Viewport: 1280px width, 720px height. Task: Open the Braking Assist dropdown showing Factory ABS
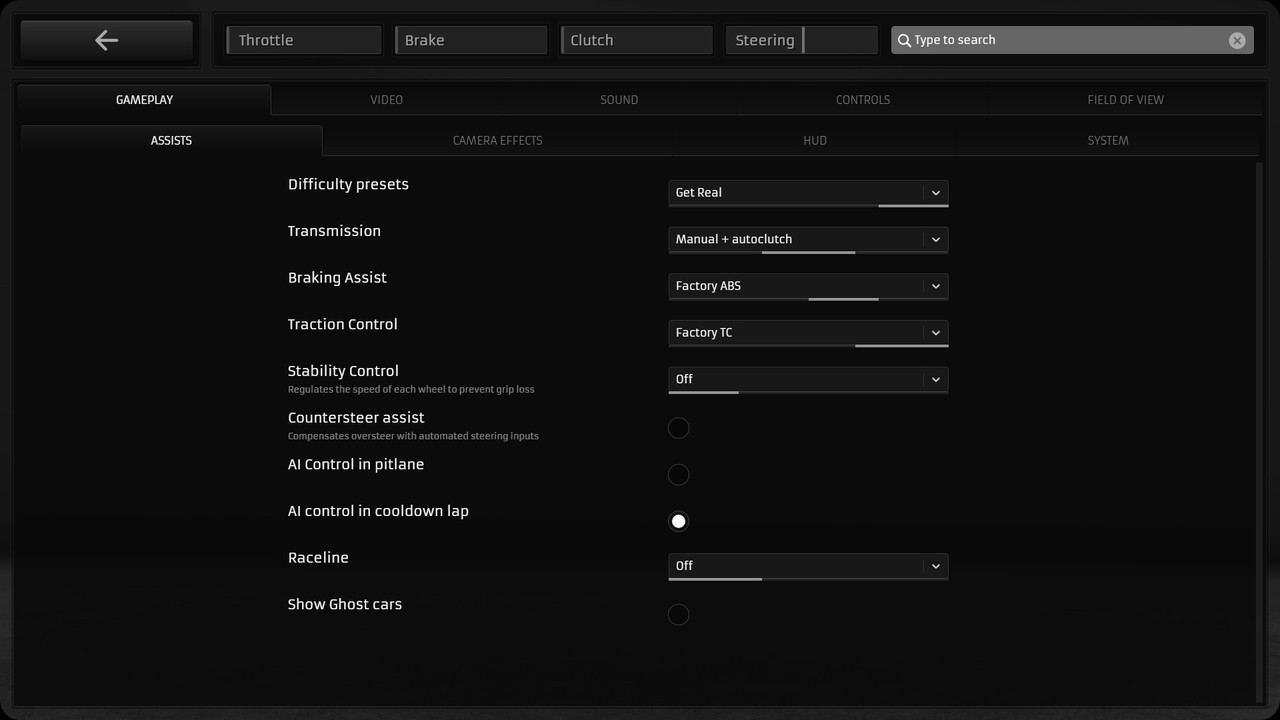(808, 286)
